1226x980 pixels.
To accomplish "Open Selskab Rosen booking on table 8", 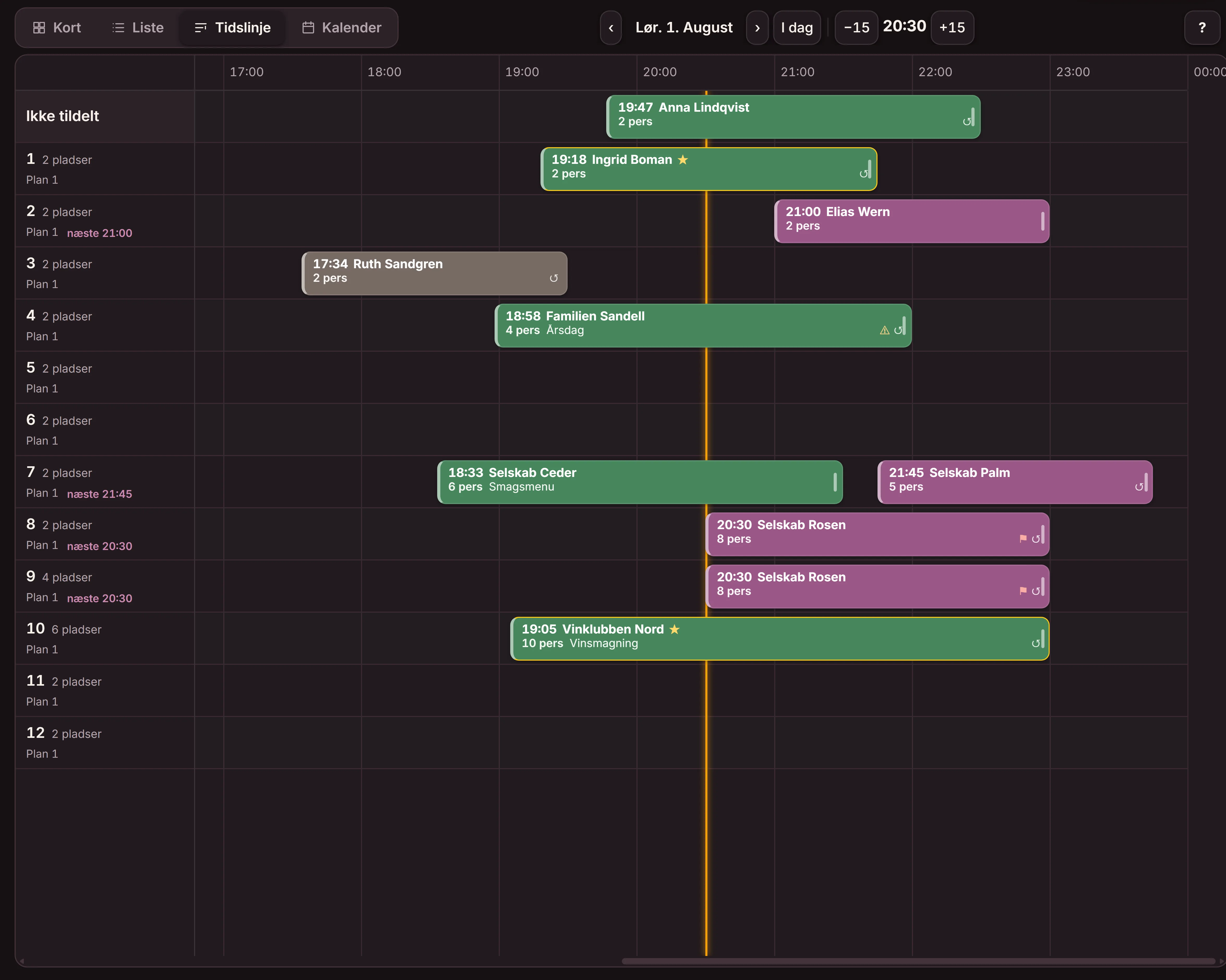I will pyautogui.click(x=878, y=534).
